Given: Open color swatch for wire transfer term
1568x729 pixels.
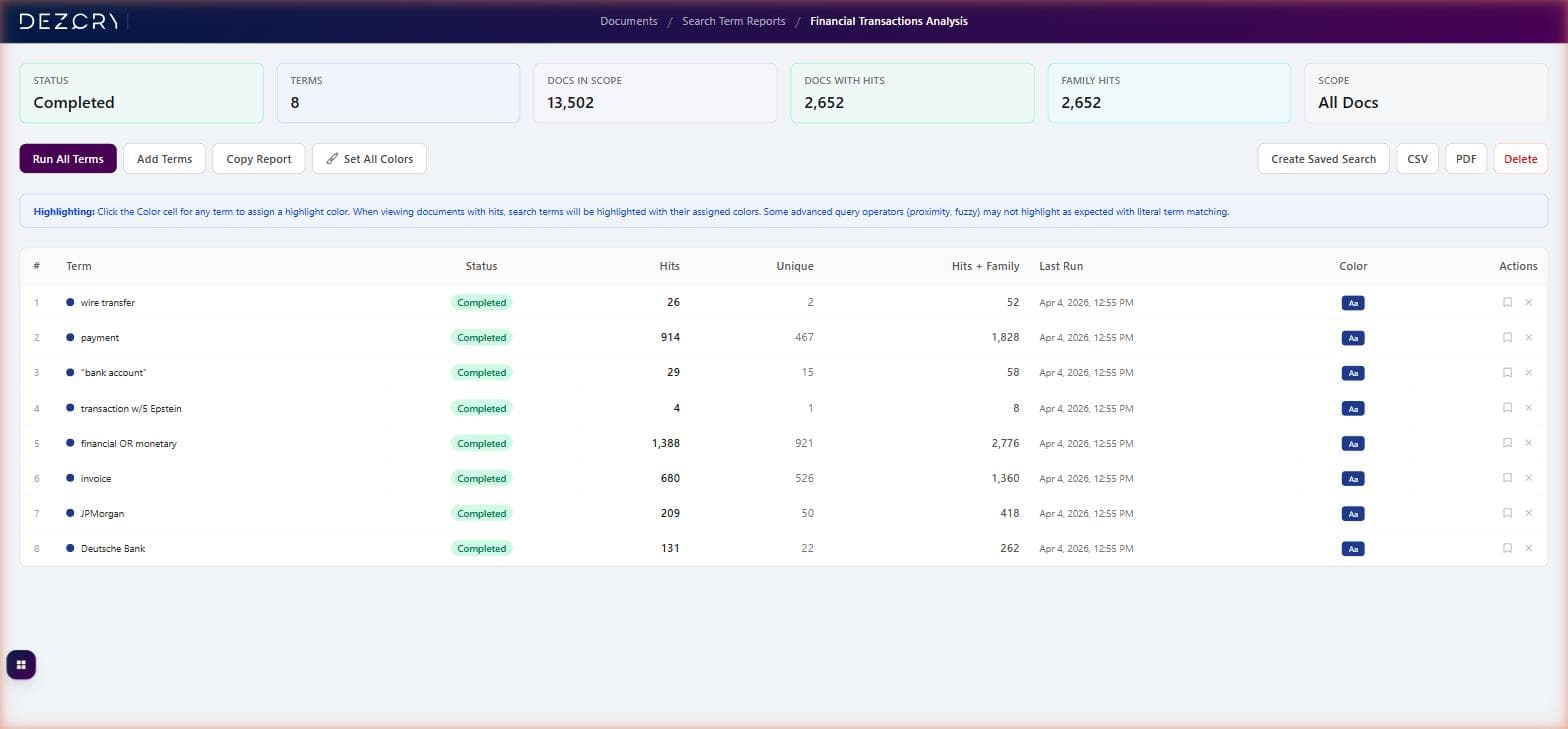Looking at the screenshot, I should point(1352,303).
